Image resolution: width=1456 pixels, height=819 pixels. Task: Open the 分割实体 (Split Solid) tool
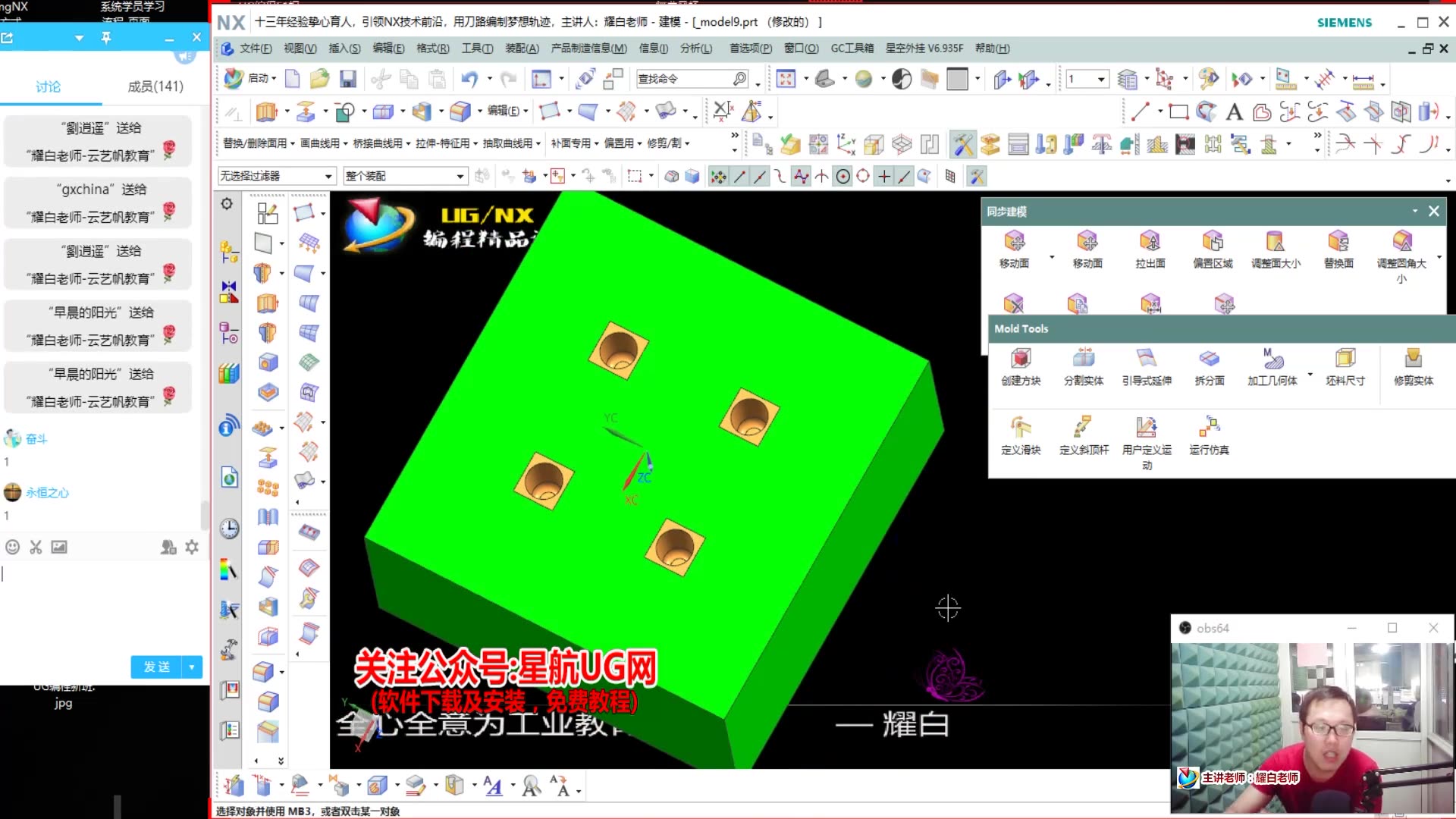pyautogui.click(x=1084, y=359)
